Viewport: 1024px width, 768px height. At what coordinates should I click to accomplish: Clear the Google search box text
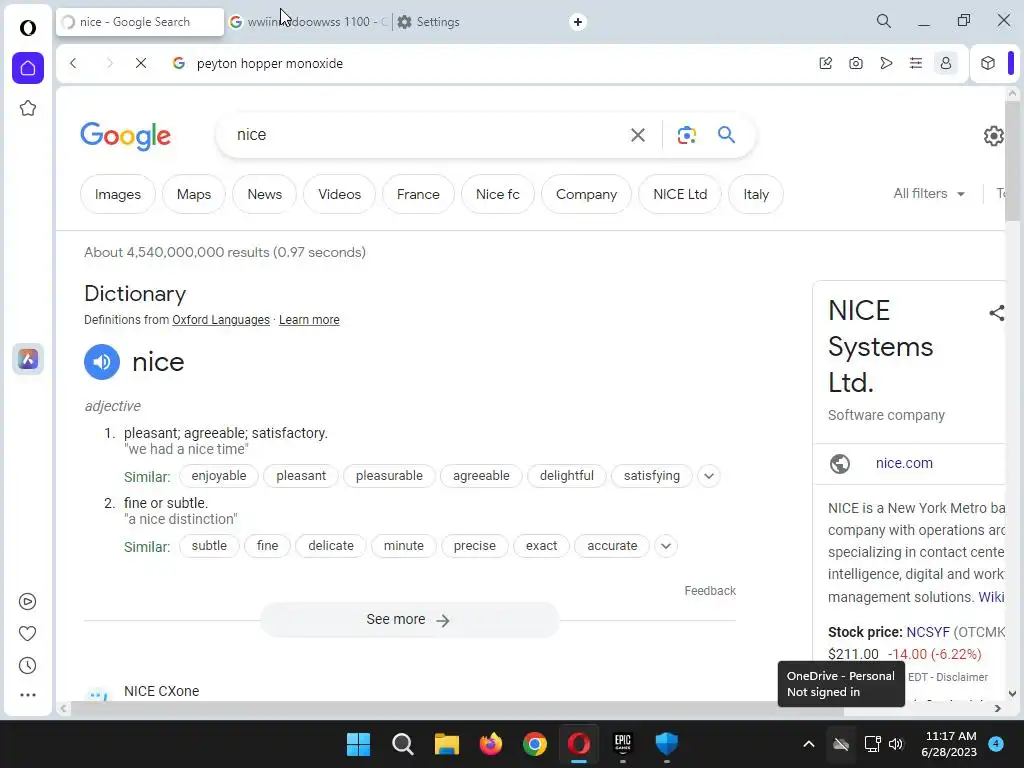coord(638,135)
